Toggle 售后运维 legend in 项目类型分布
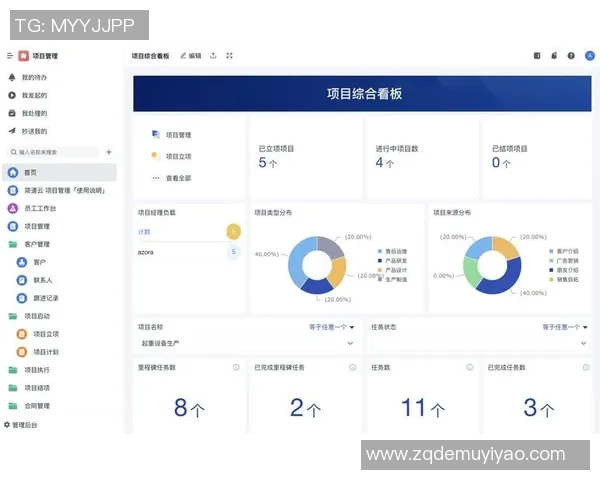 click(392, 251)
